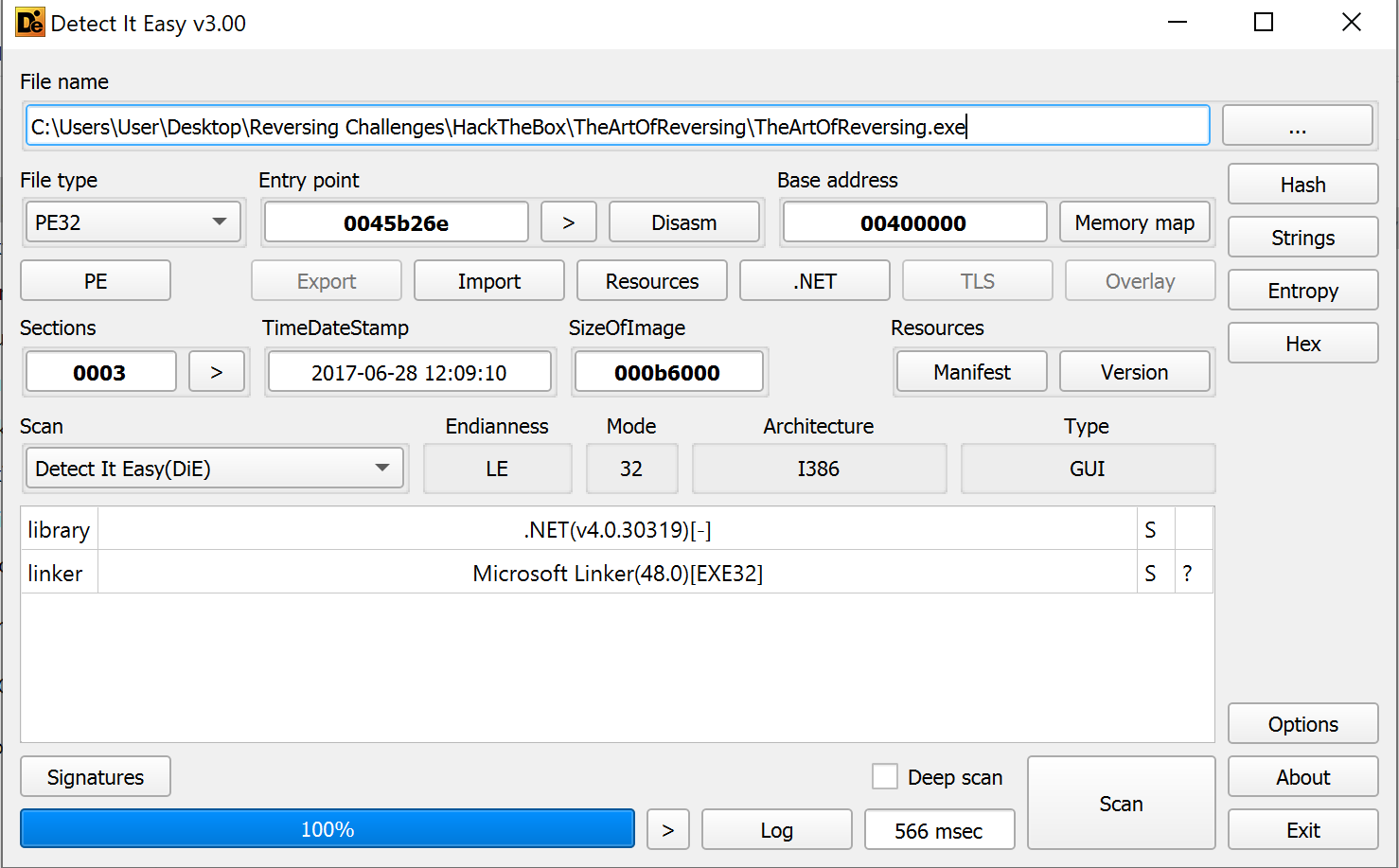Open the Disasm view
Viewport: 1399px width, 868px height.
683,222
